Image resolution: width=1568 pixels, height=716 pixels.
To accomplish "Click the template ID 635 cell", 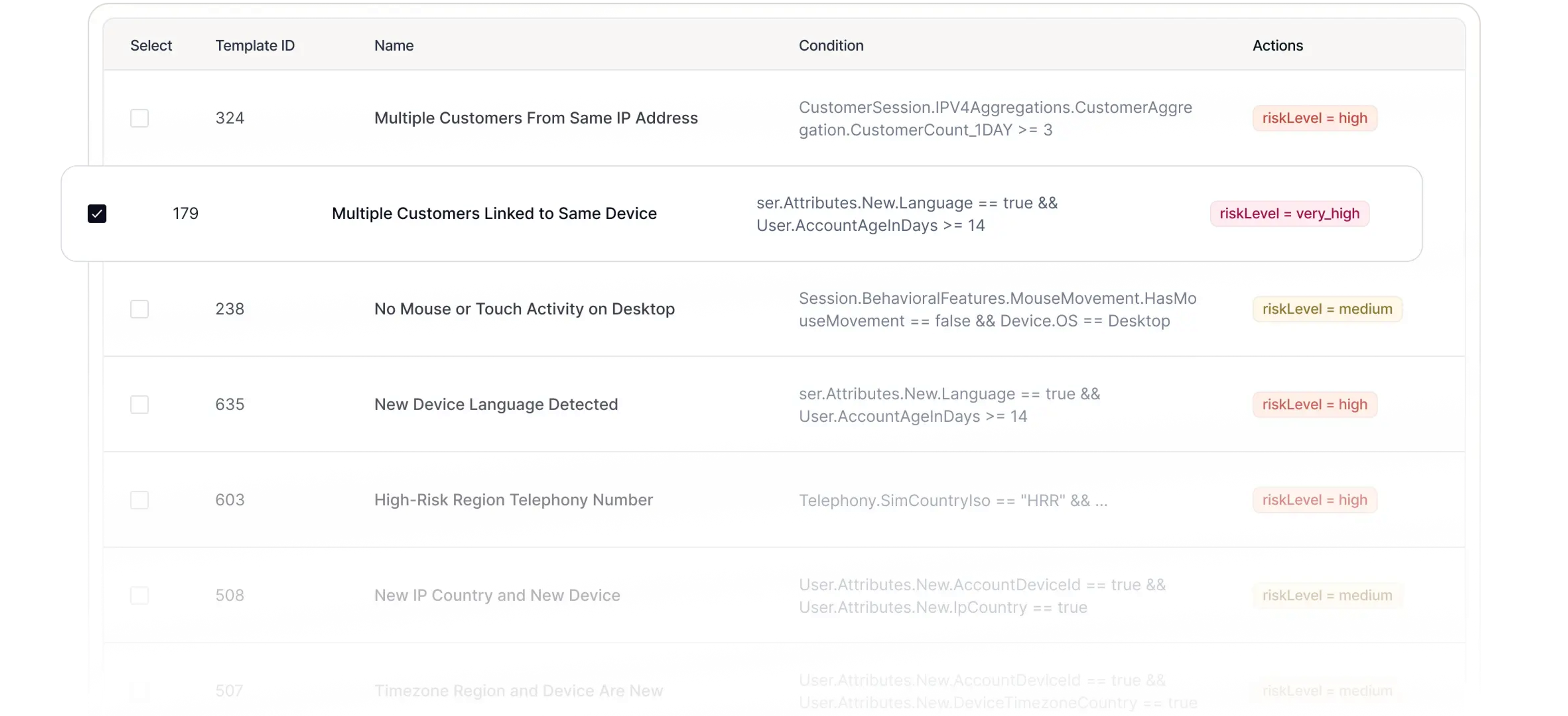I will coord(230,405).
